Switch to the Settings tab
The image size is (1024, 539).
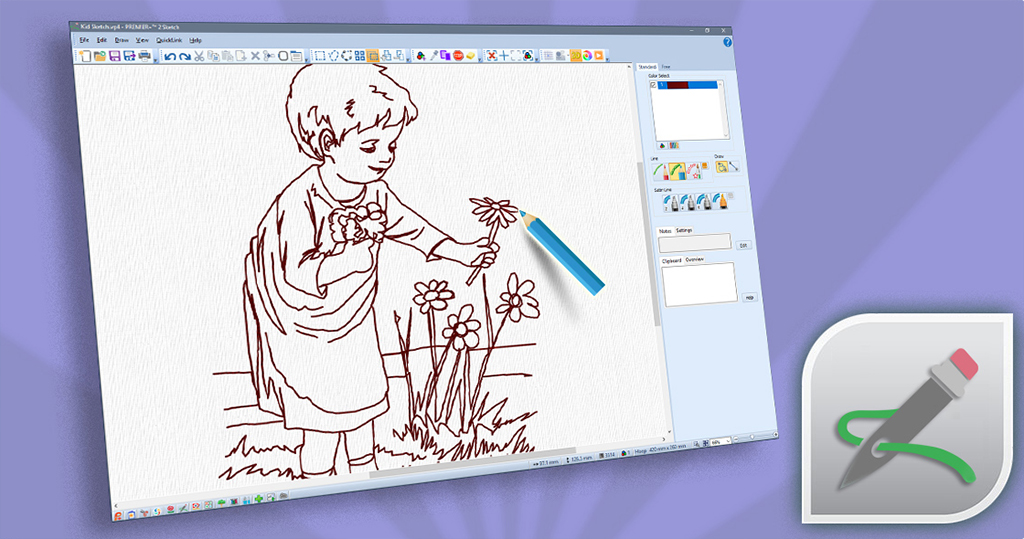[684, 231]
